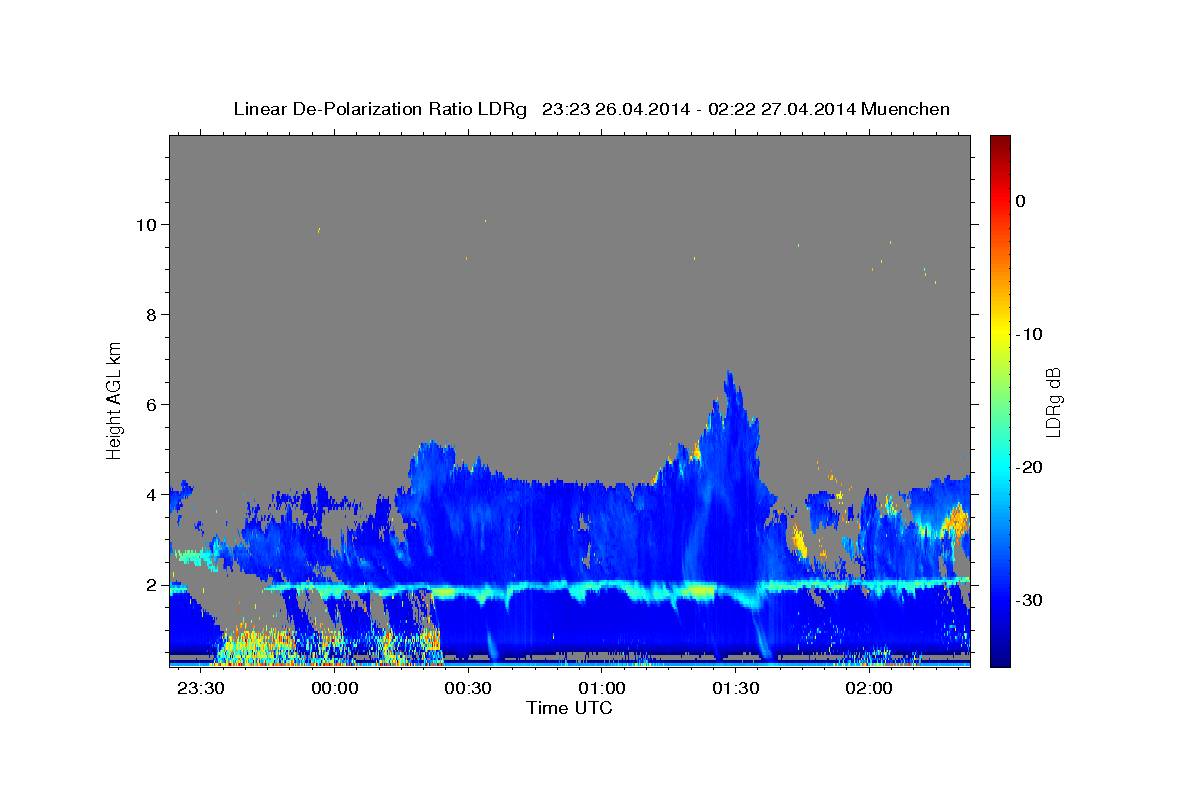Click the '01:00' time tick label
Image resolution: width=1200 pixels, height=800 pixels.
[602, 689]
